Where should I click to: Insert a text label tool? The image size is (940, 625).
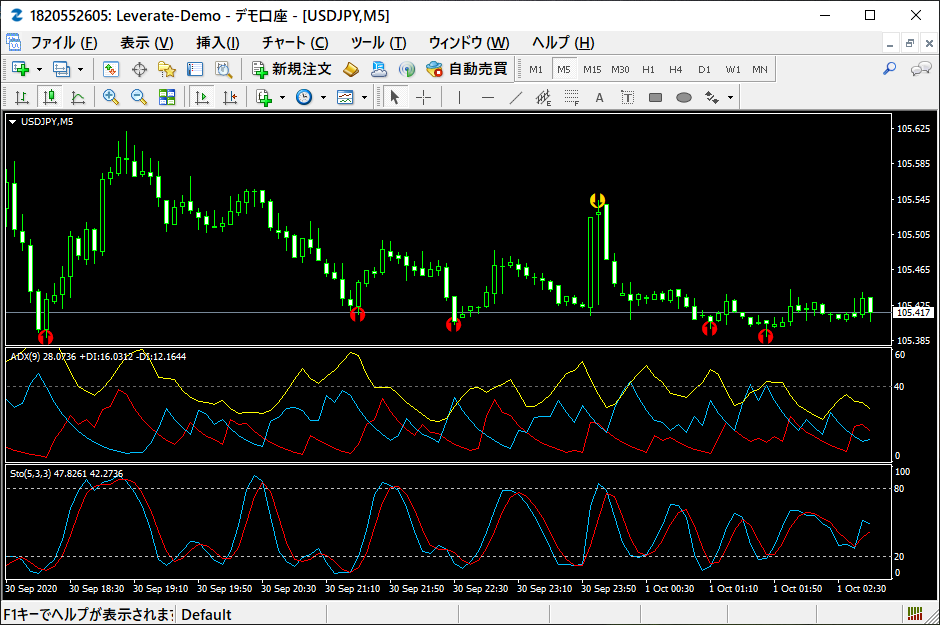tap(627, 97)
